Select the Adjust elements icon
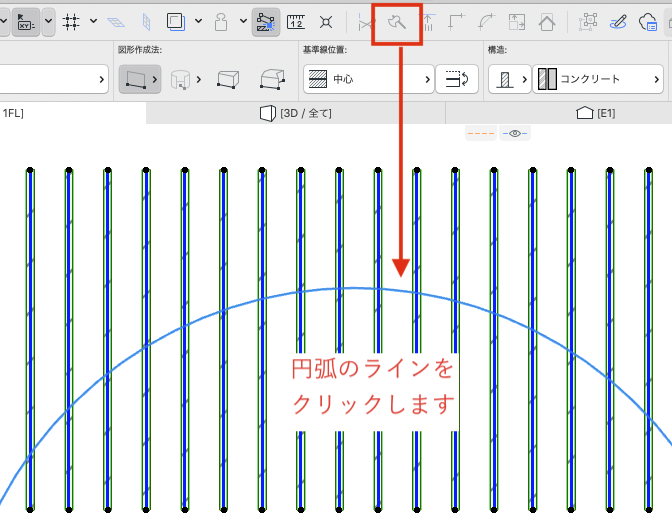This screenshot has height=527, width=672. point(429,22)
